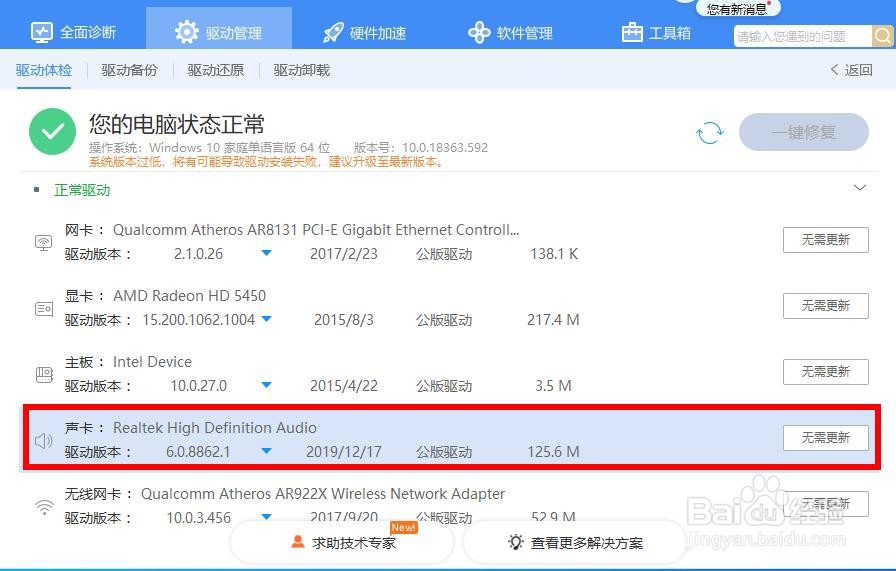Click the green status checkmark icon
This screenshot has height=571, width=896.
52,131
